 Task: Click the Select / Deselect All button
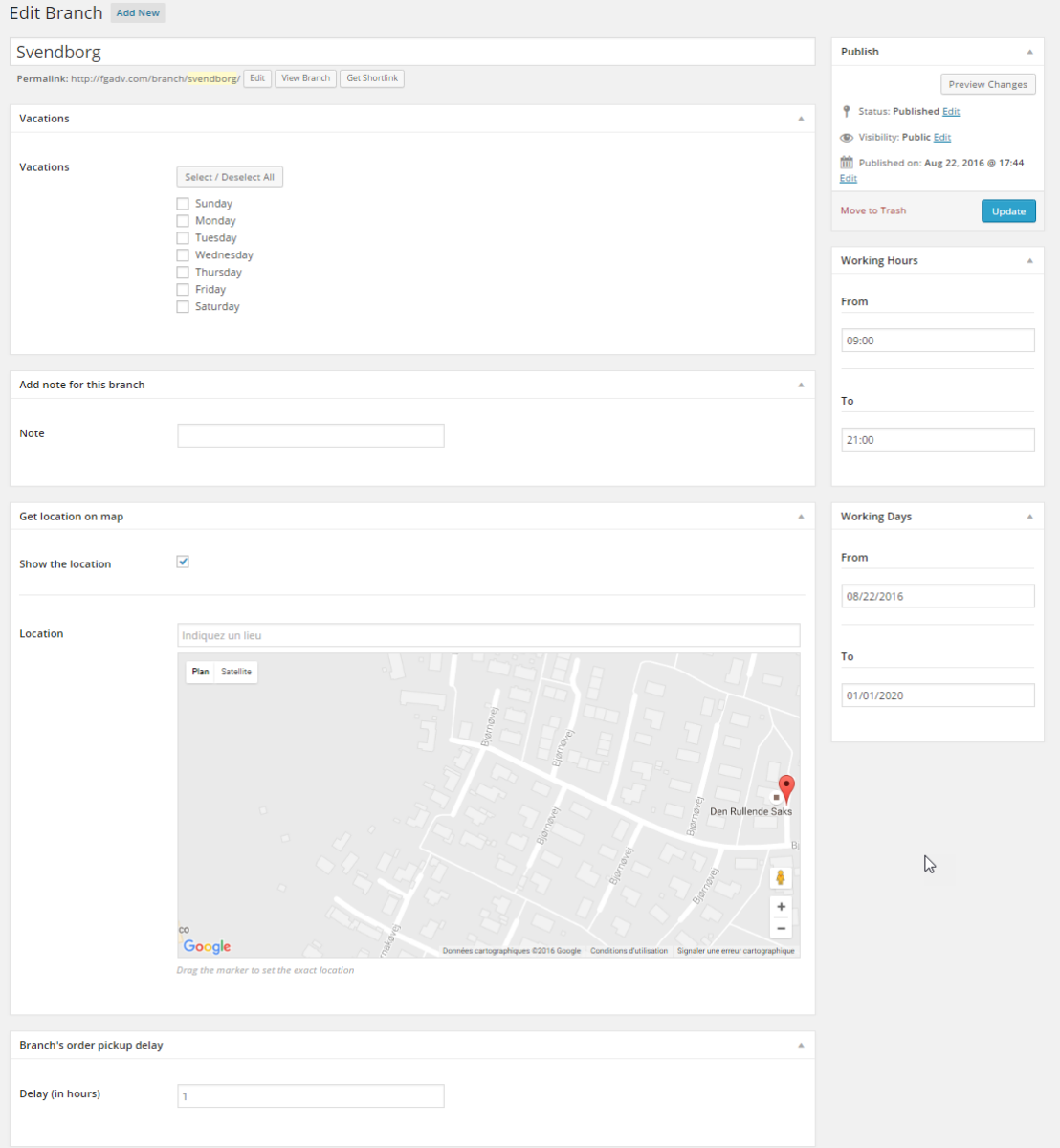[x=230, y=177]
